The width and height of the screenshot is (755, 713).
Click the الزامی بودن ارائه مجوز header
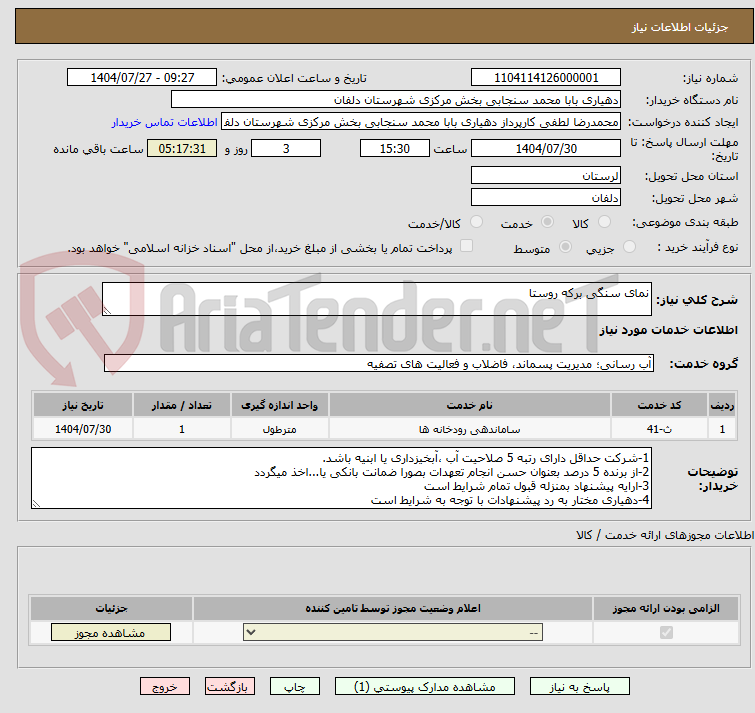click(666, 608)
